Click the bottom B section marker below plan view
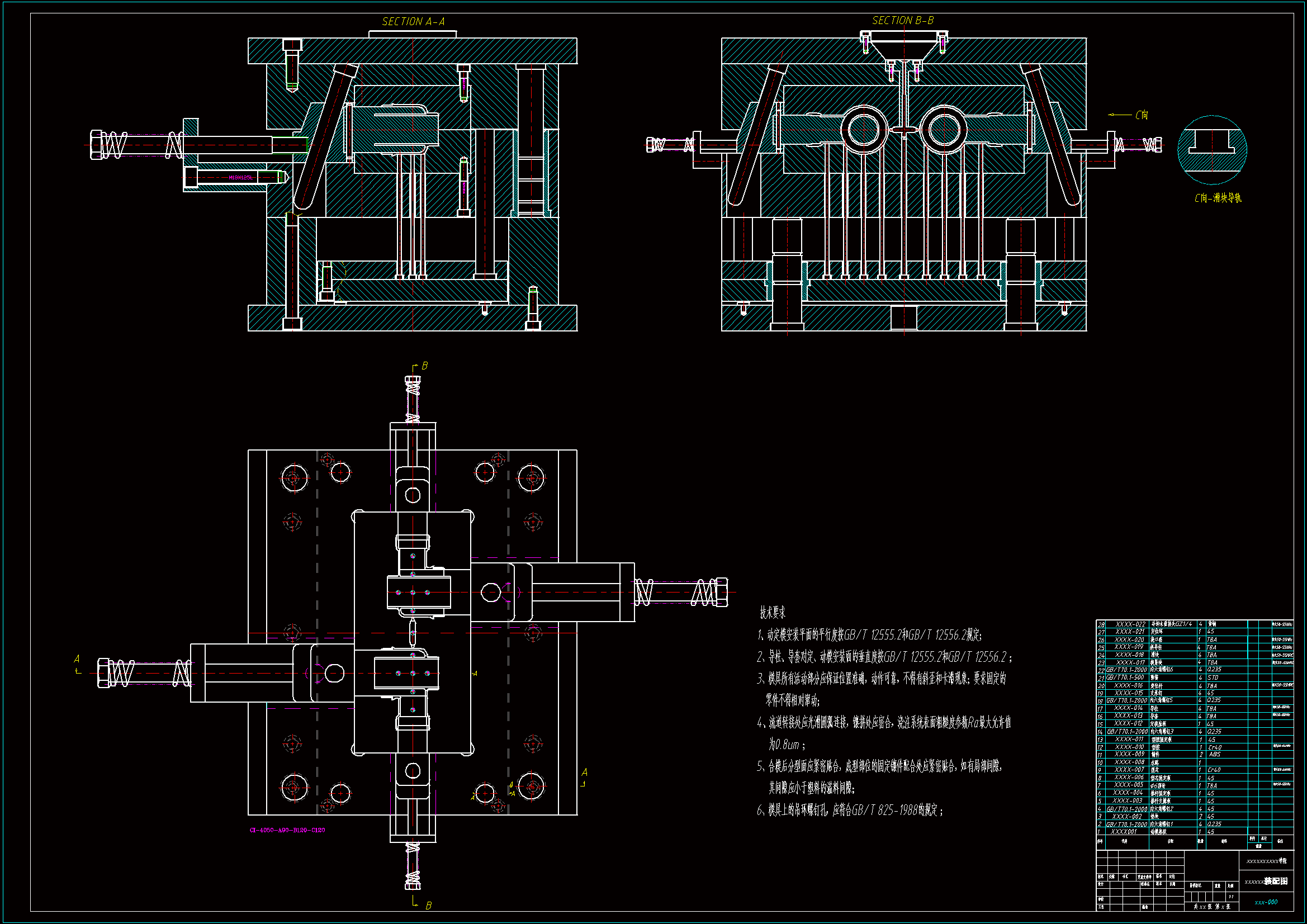Image resolution: width=1307 pixels, height=924 pixels. [x=428, y=905]
